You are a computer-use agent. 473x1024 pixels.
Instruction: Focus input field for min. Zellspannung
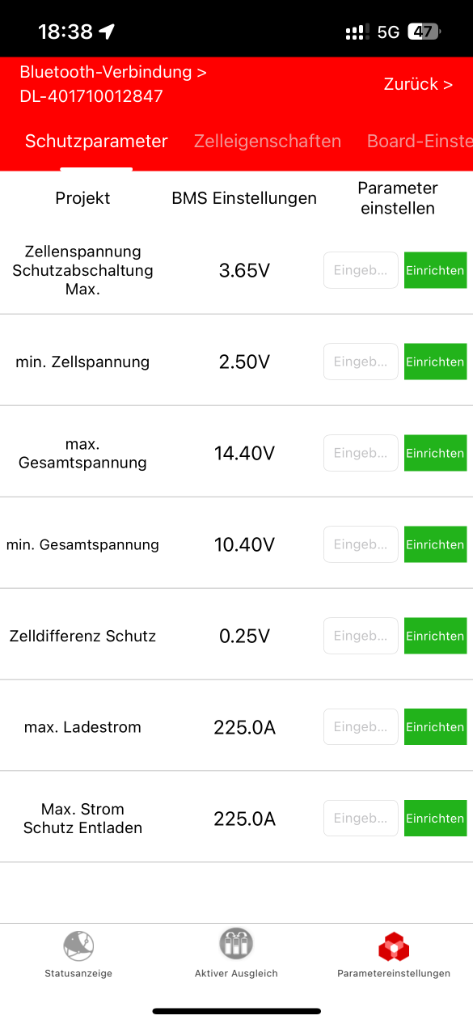(x=361, y=362)
